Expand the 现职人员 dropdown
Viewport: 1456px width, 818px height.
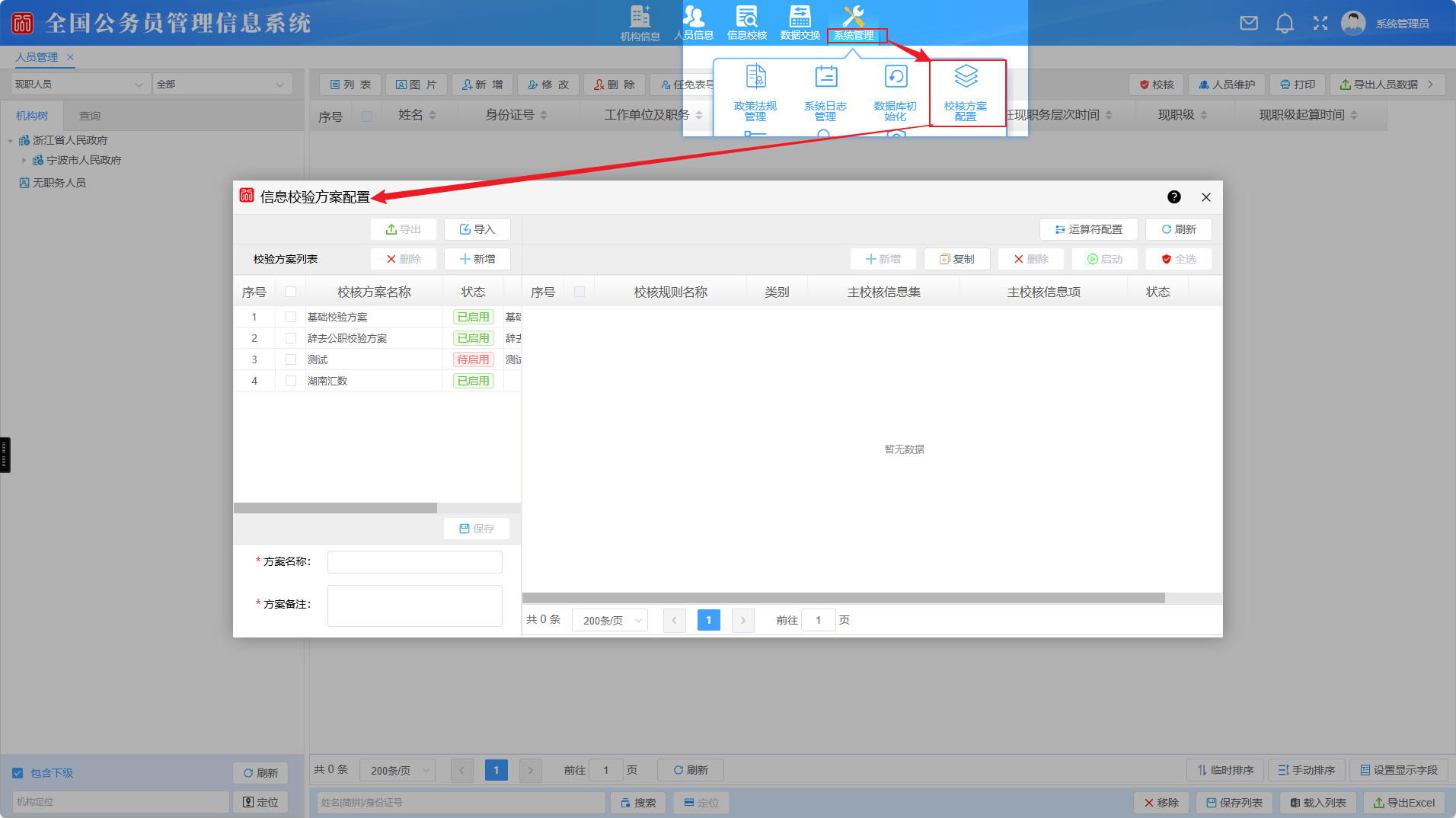tap(79, 85)
